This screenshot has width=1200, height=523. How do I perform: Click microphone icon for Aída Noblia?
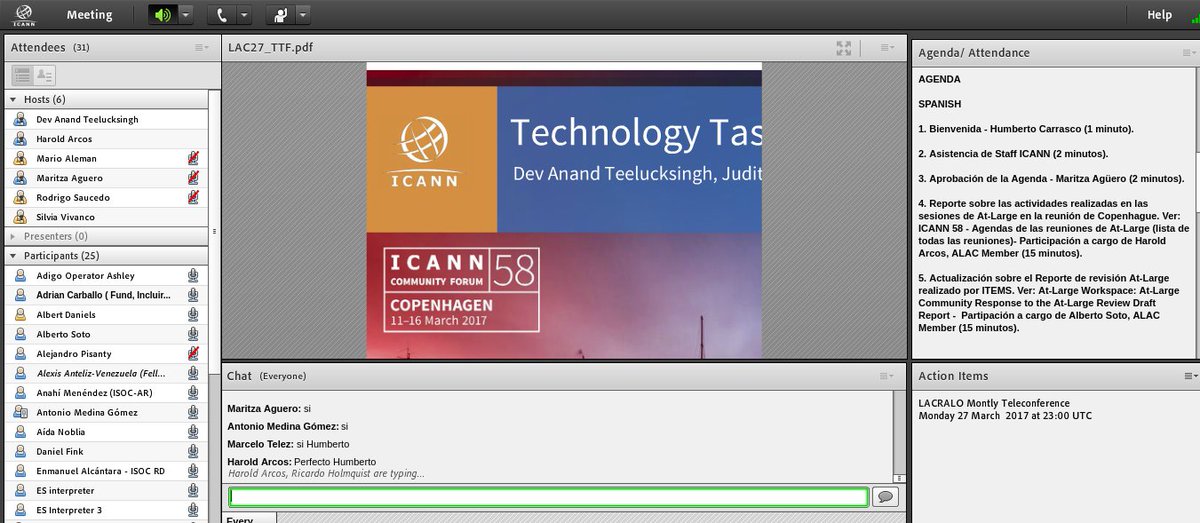[193, 432]
